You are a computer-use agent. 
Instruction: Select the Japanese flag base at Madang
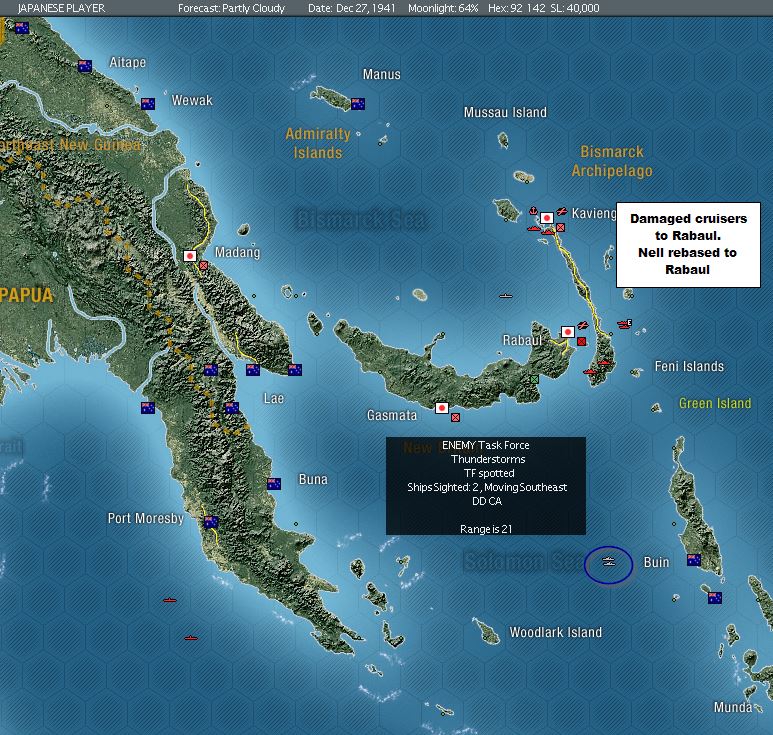[x=190, y=256]
